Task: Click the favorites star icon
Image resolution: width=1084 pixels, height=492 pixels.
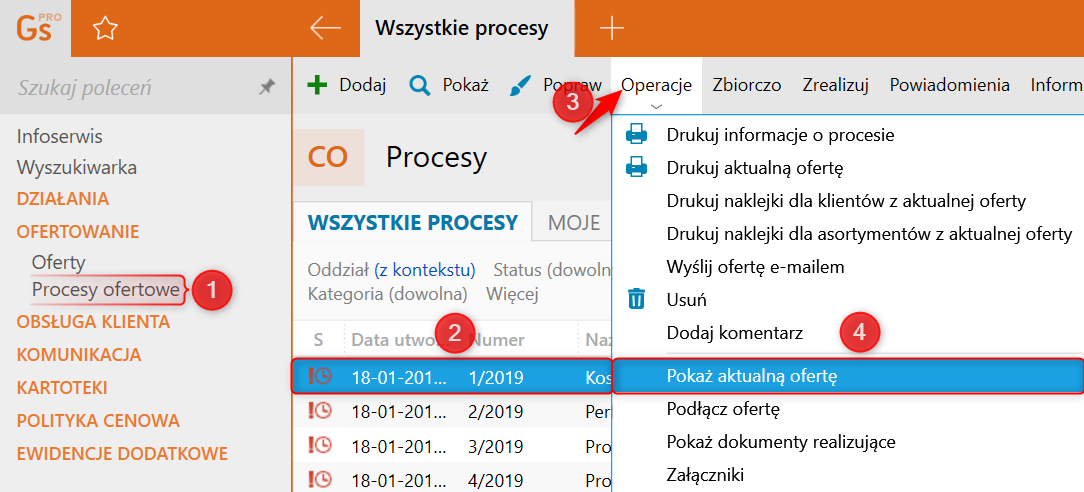Action: (104, 29)
